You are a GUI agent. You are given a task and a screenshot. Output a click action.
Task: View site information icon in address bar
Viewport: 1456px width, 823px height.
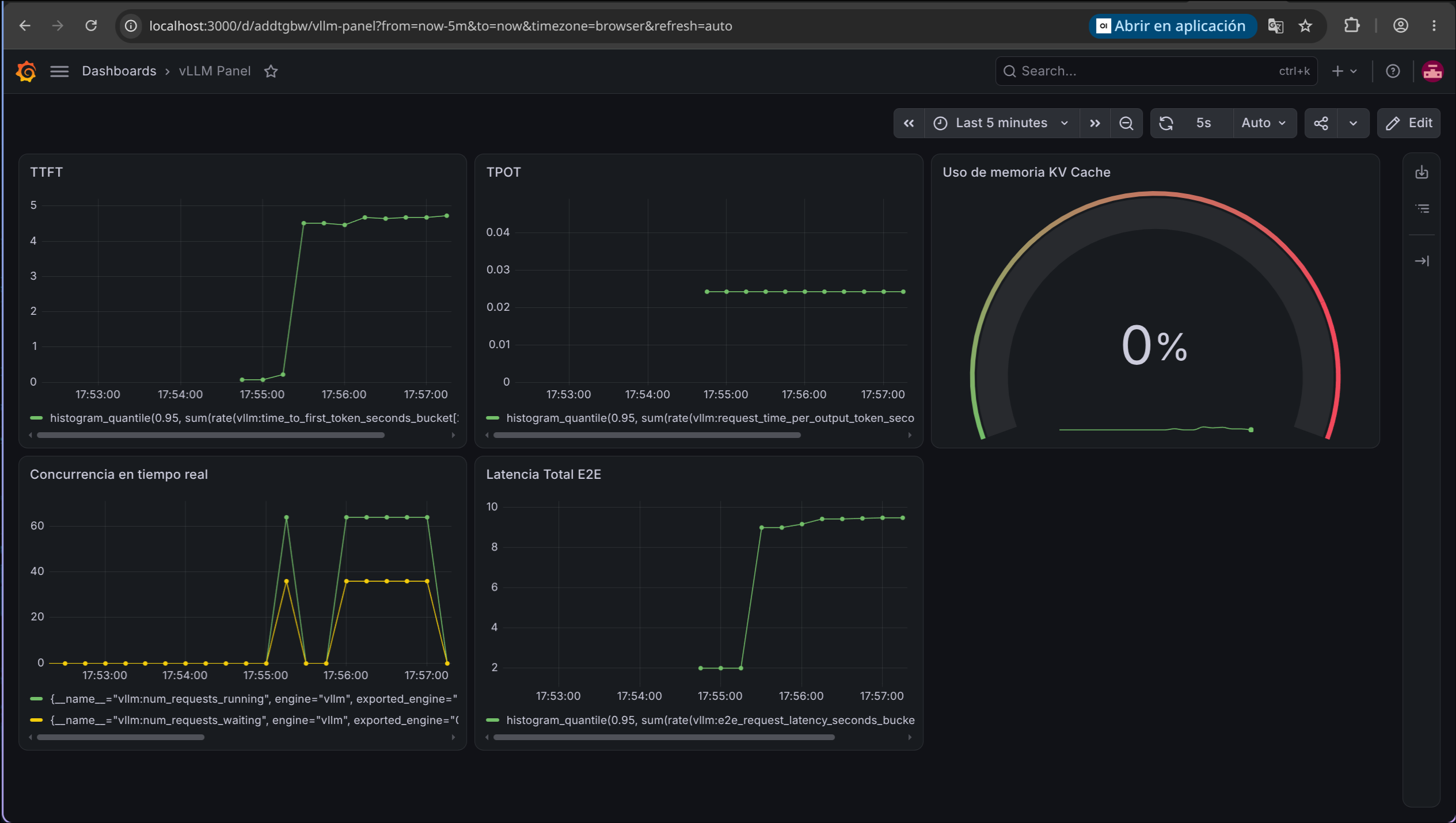[131, 26]
